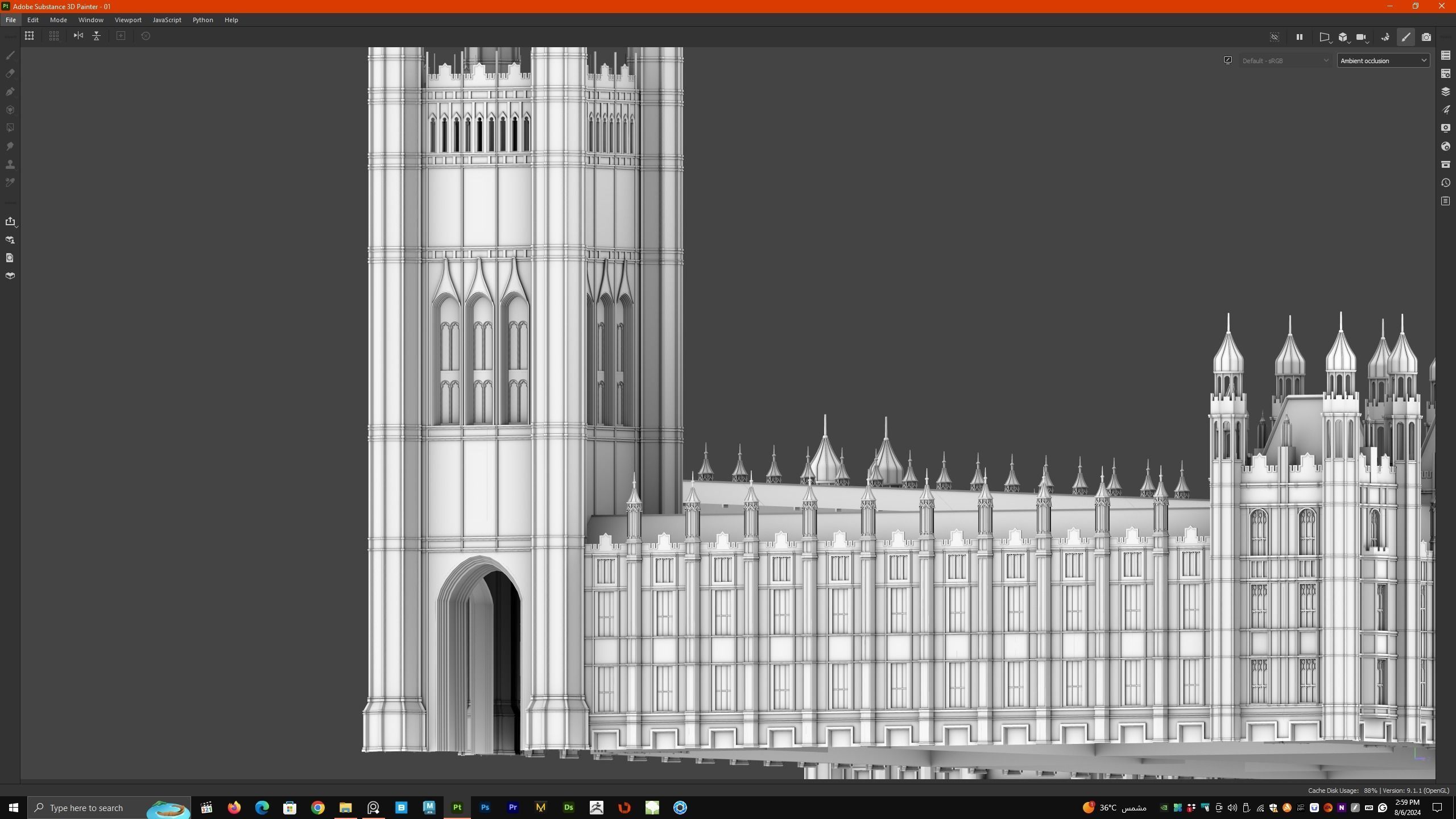The width and height of the screenshot is (1456, 819).
Task: Open the Viewport menu
Action: tap(128, 20)
